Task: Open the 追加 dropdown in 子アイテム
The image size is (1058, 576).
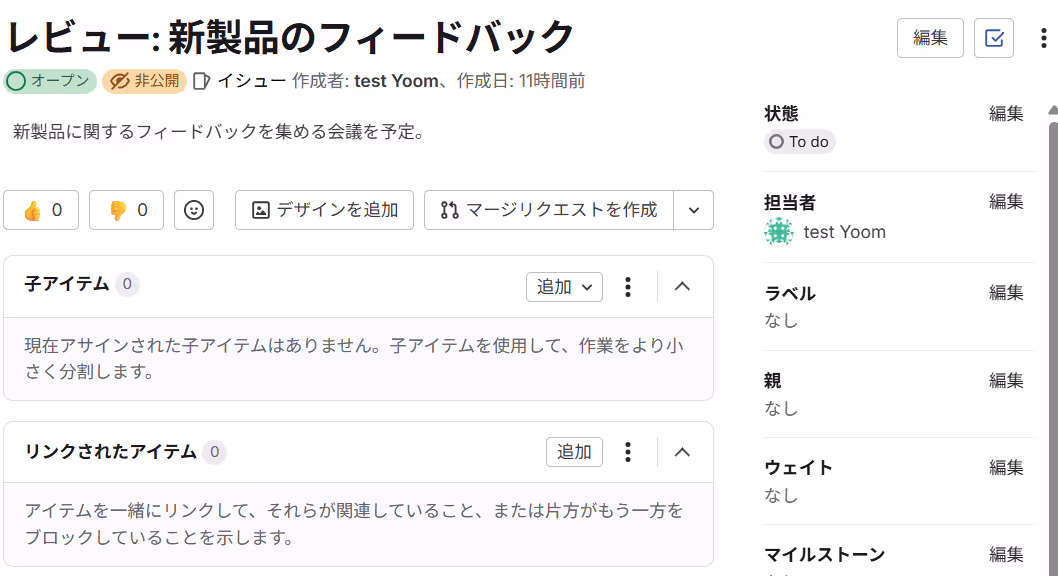Action: [565, 287]
